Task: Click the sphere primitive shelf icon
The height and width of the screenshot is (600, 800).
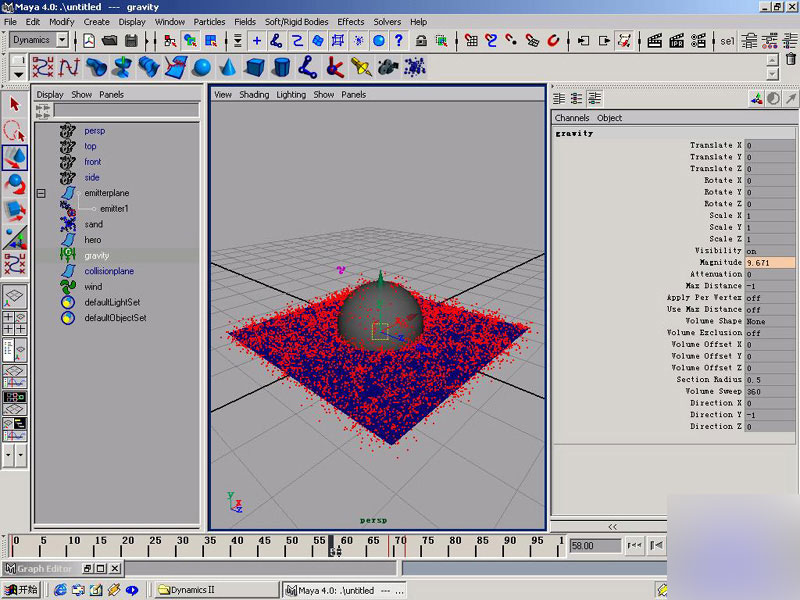Action: [x=202, y=68]
